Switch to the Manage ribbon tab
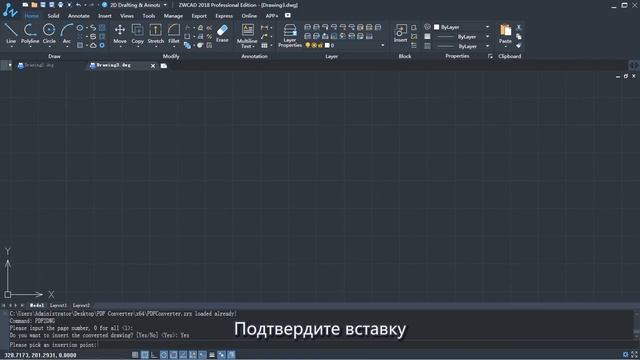Screen dimensions: 640x360 pos(173,16)
